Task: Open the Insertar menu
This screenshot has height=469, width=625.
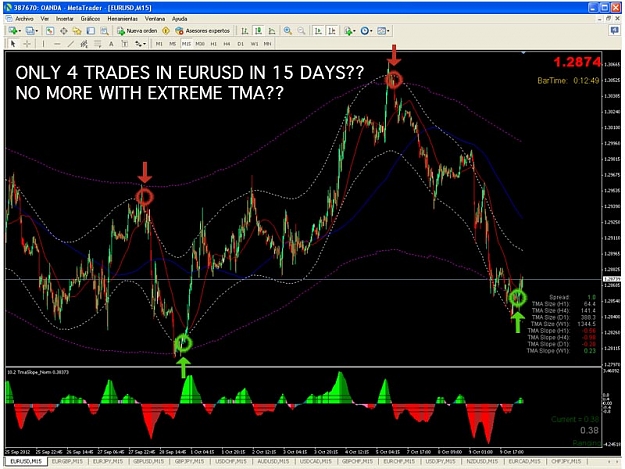Action: tap(65, 19)
